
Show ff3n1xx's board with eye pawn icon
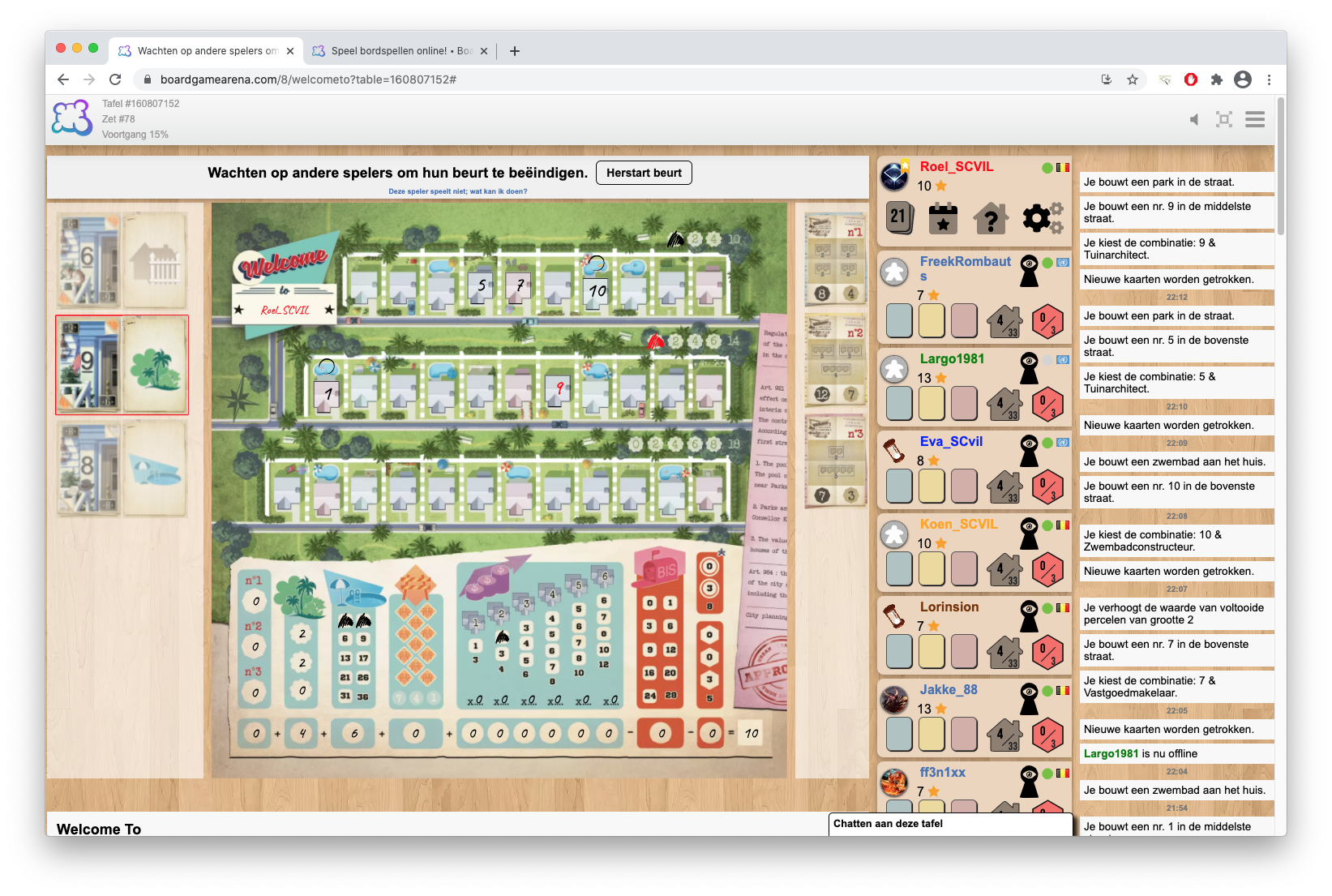click(1029, 782)
